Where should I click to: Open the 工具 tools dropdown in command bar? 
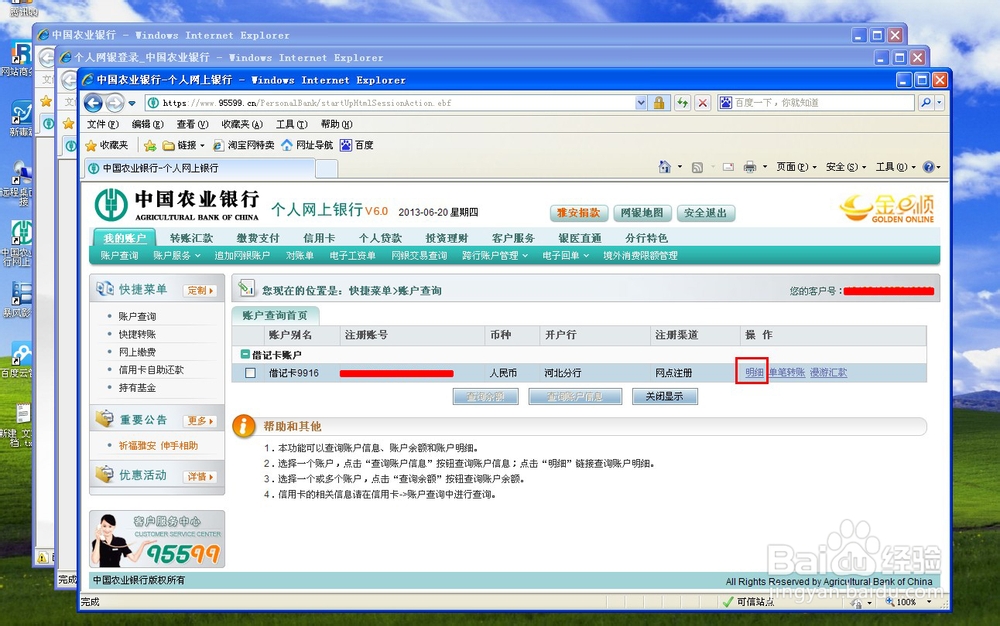895,167
